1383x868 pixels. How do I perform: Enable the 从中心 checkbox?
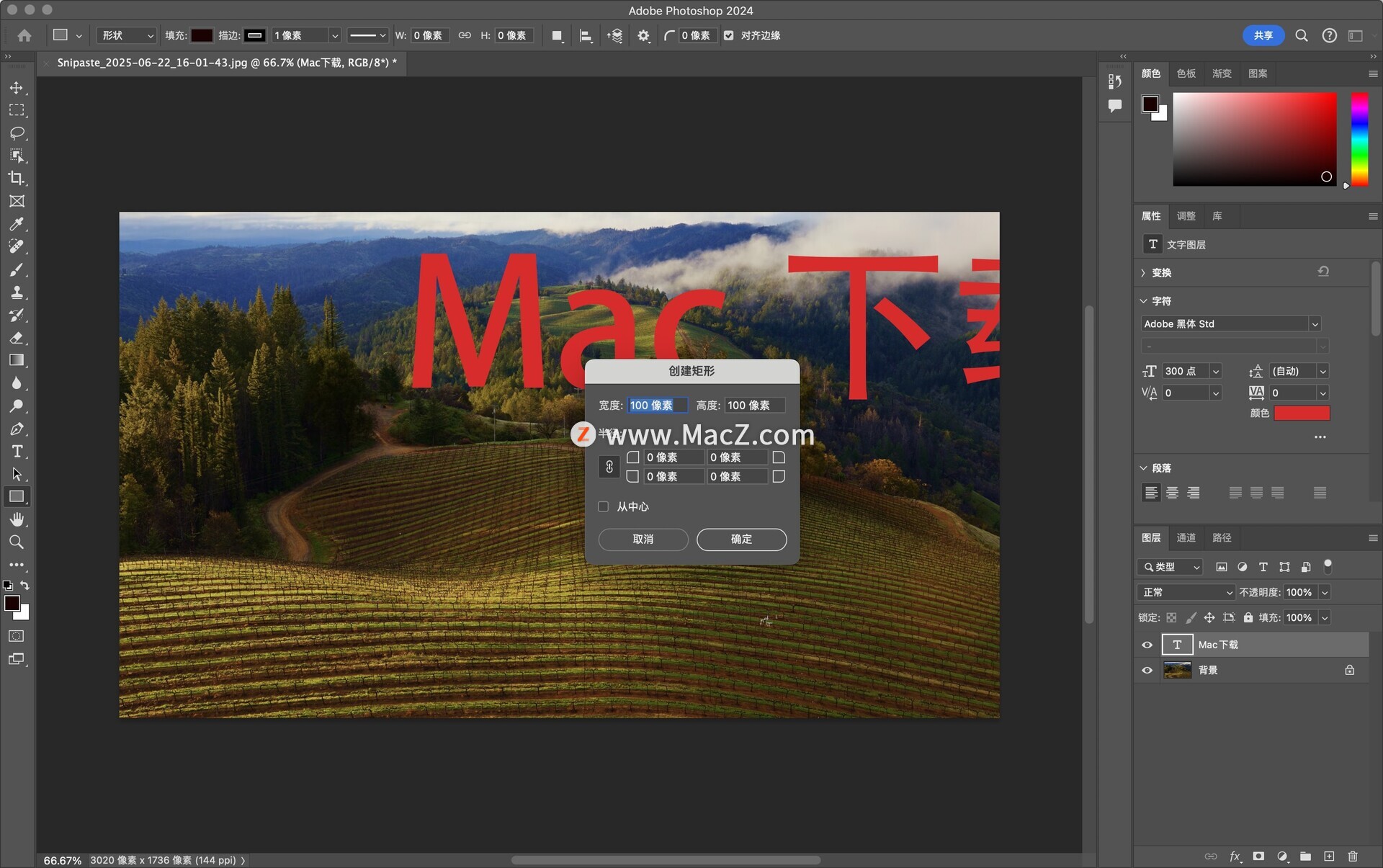604,506
